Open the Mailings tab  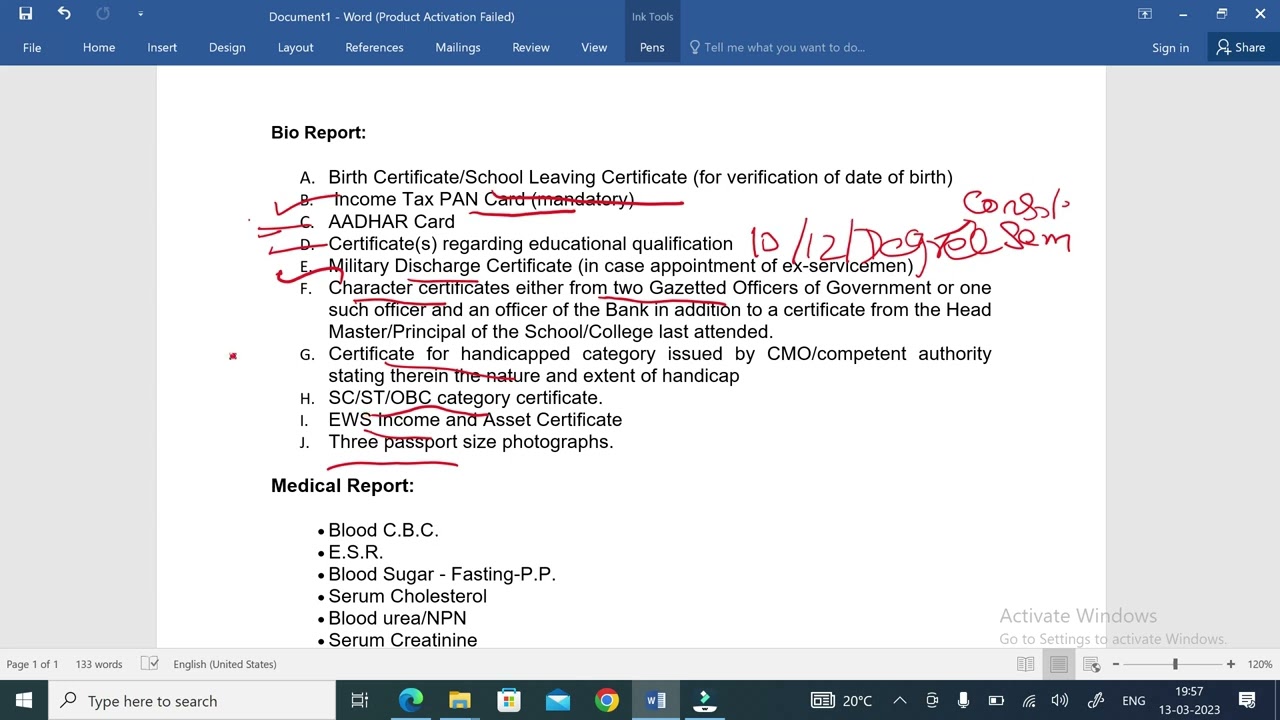tap(457, 47)
